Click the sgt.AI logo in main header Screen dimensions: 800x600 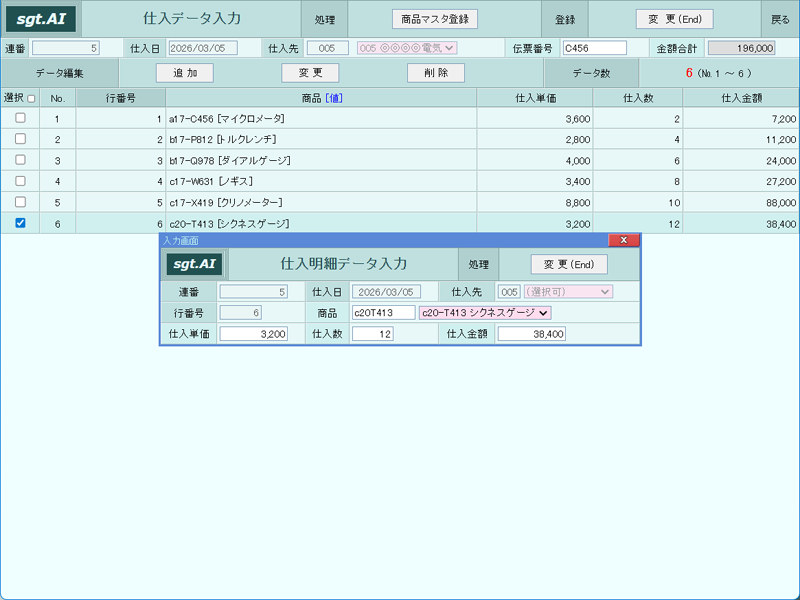tap(41, 19)
